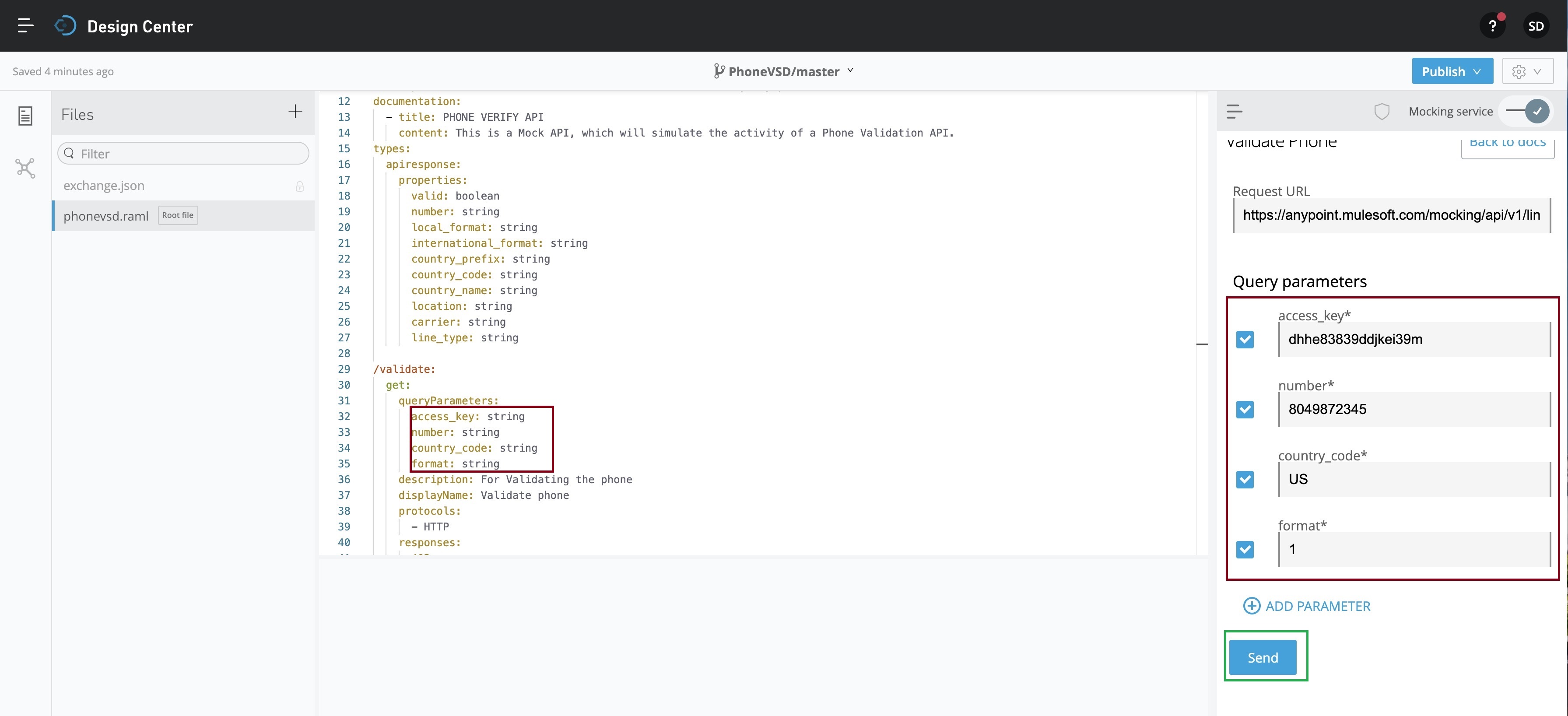Open the SD account avatar menu
This screenshot has height=716, width=1568.
[x=1536, y=25]
